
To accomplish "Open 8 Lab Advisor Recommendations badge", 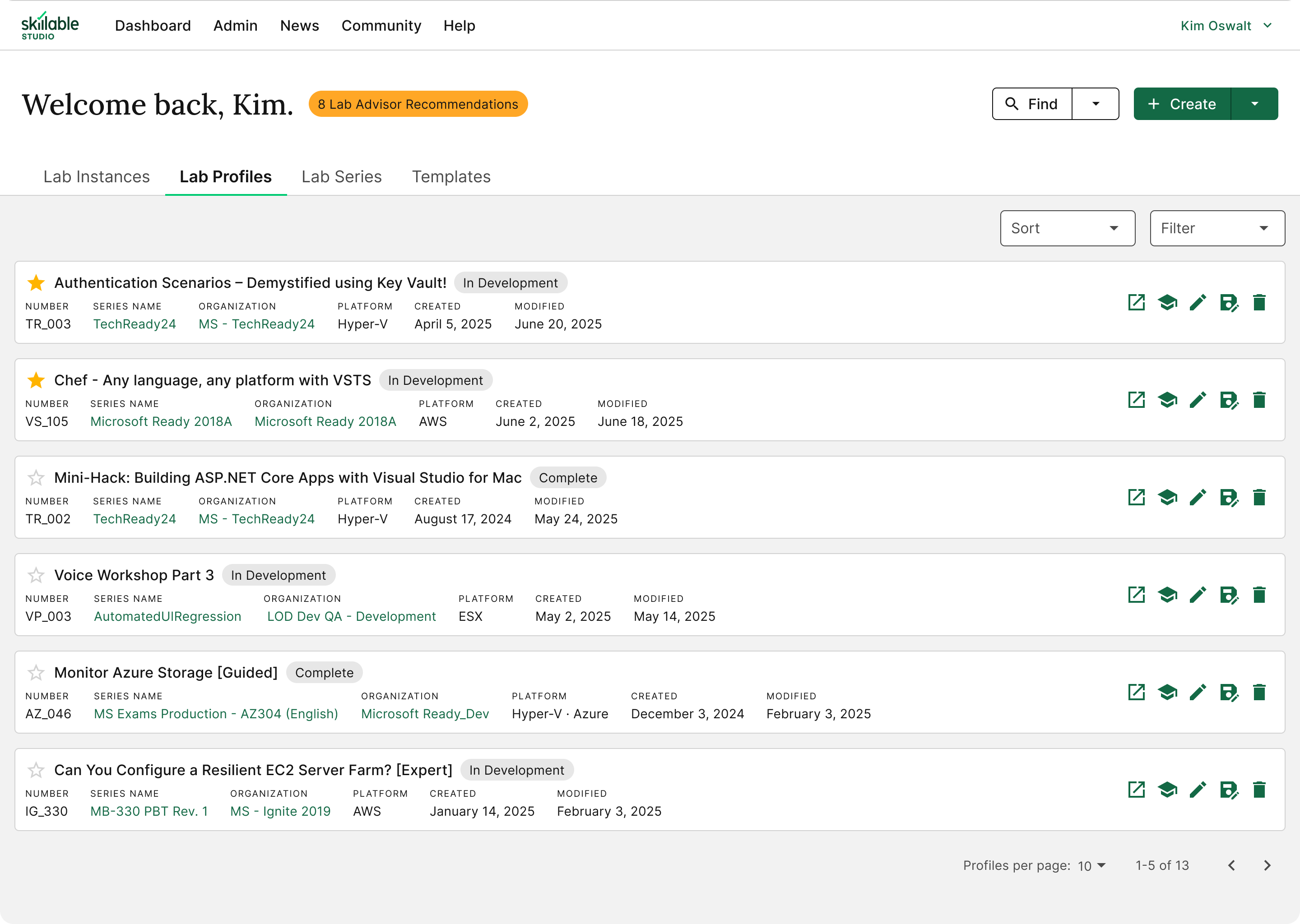I will 418,104.
